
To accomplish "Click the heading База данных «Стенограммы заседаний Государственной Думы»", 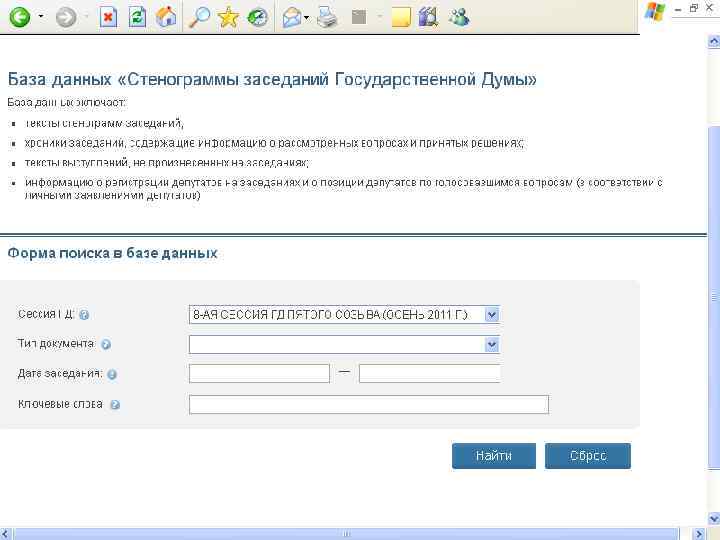I will 272,79.
